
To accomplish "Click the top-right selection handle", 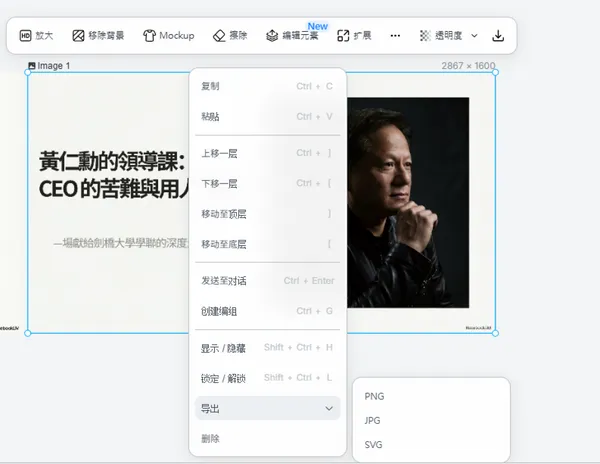I will pos(496,72).
